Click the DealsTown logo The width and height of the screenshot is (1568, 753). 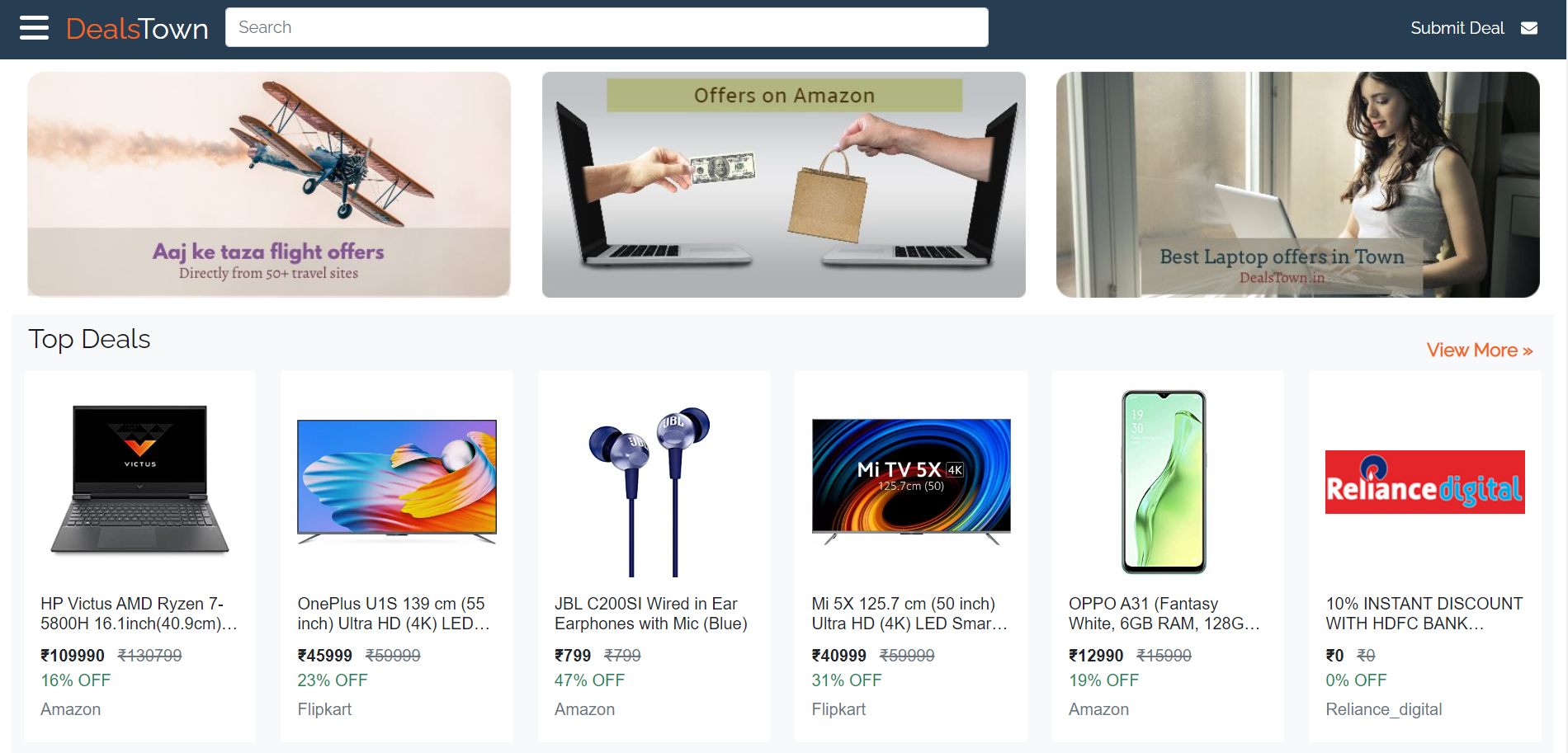point(137,29)
